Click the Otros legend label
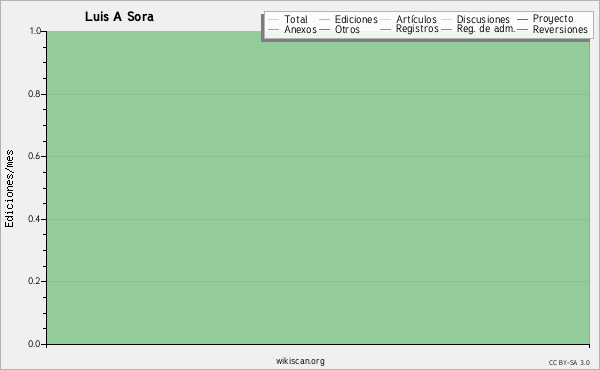 click(347, 29)
